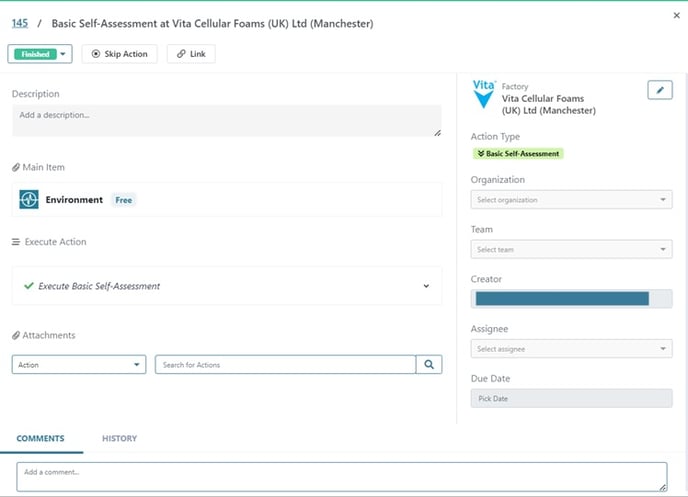Open action number 145 link
Screen dimensions: 688x497
(x=20, y=23)
